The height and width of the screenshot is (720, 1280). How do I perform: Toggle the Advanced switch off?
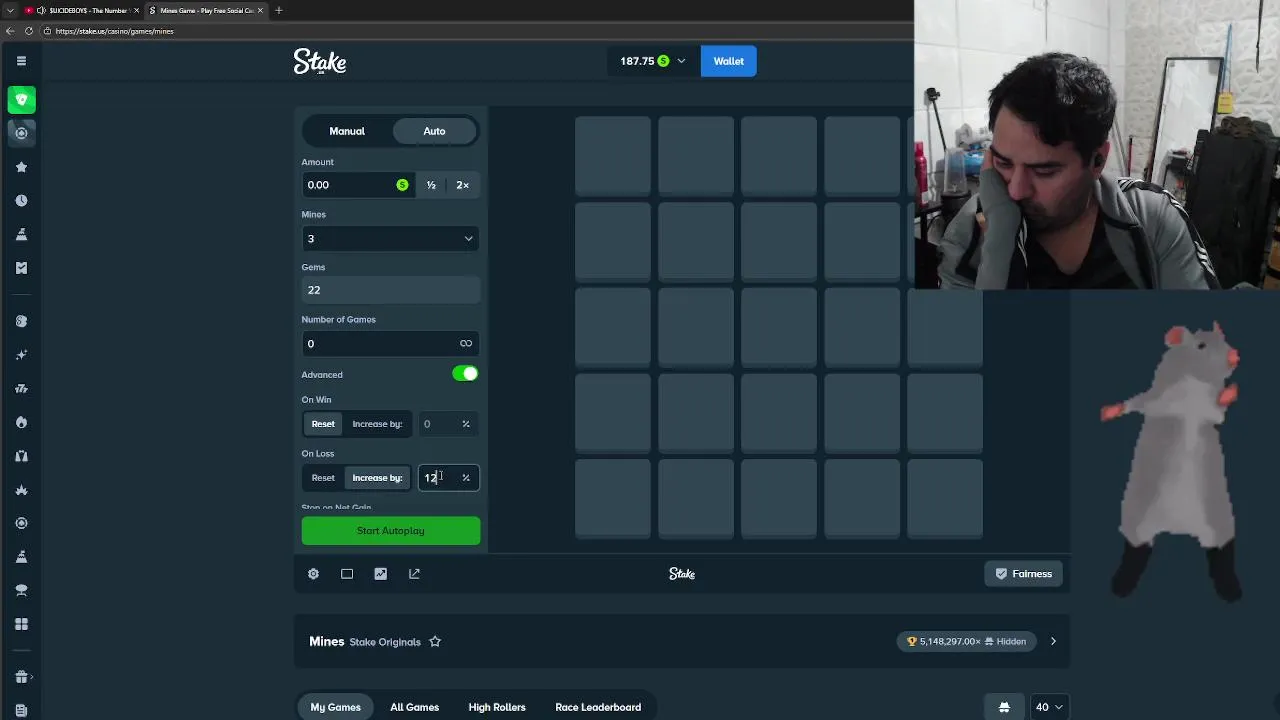coord(465,374)
